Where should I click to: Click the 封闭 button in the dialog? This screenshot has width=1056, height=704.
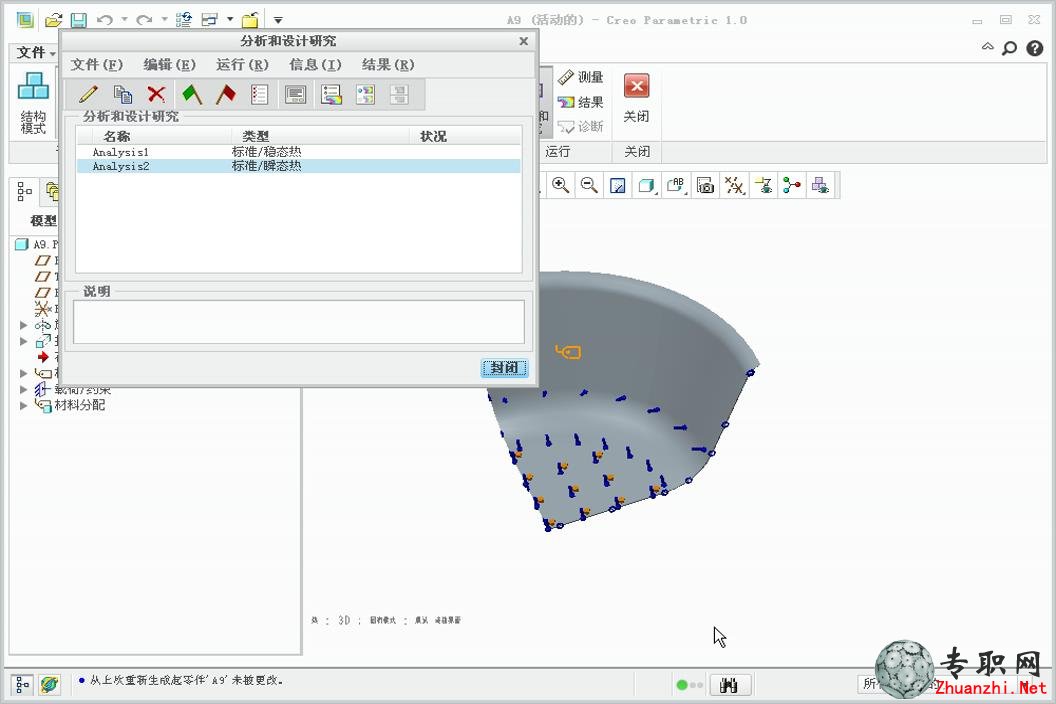[504, 368]
